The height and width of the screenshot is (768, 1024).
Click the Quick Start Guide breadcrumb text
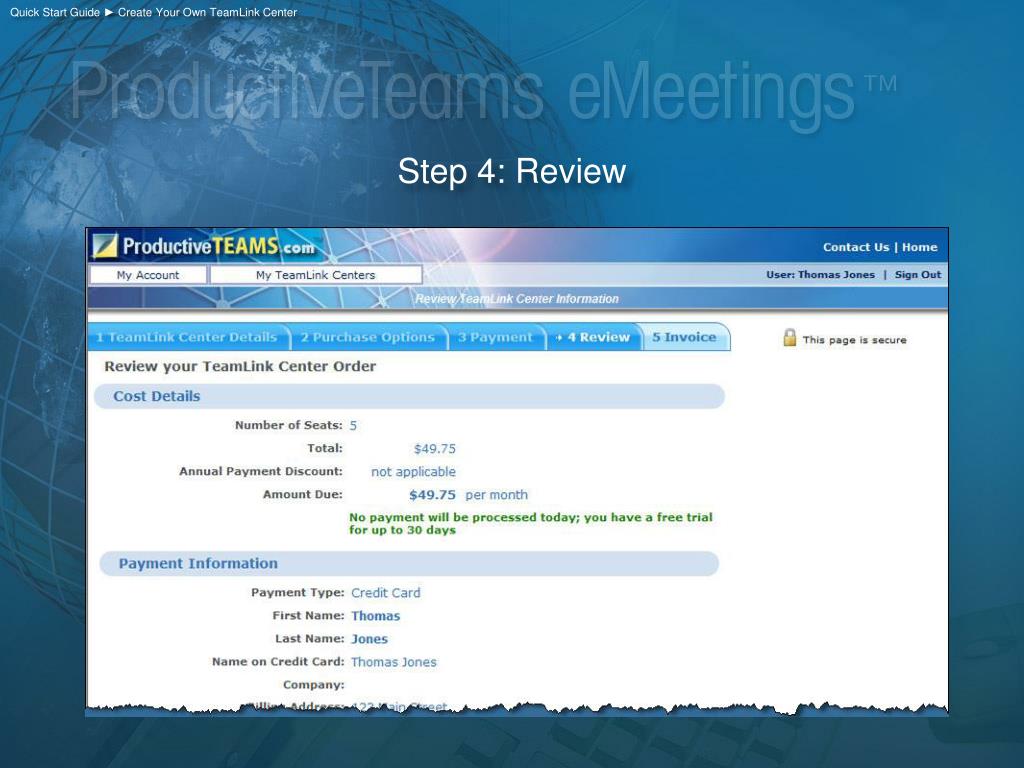(x=55, y=12)
